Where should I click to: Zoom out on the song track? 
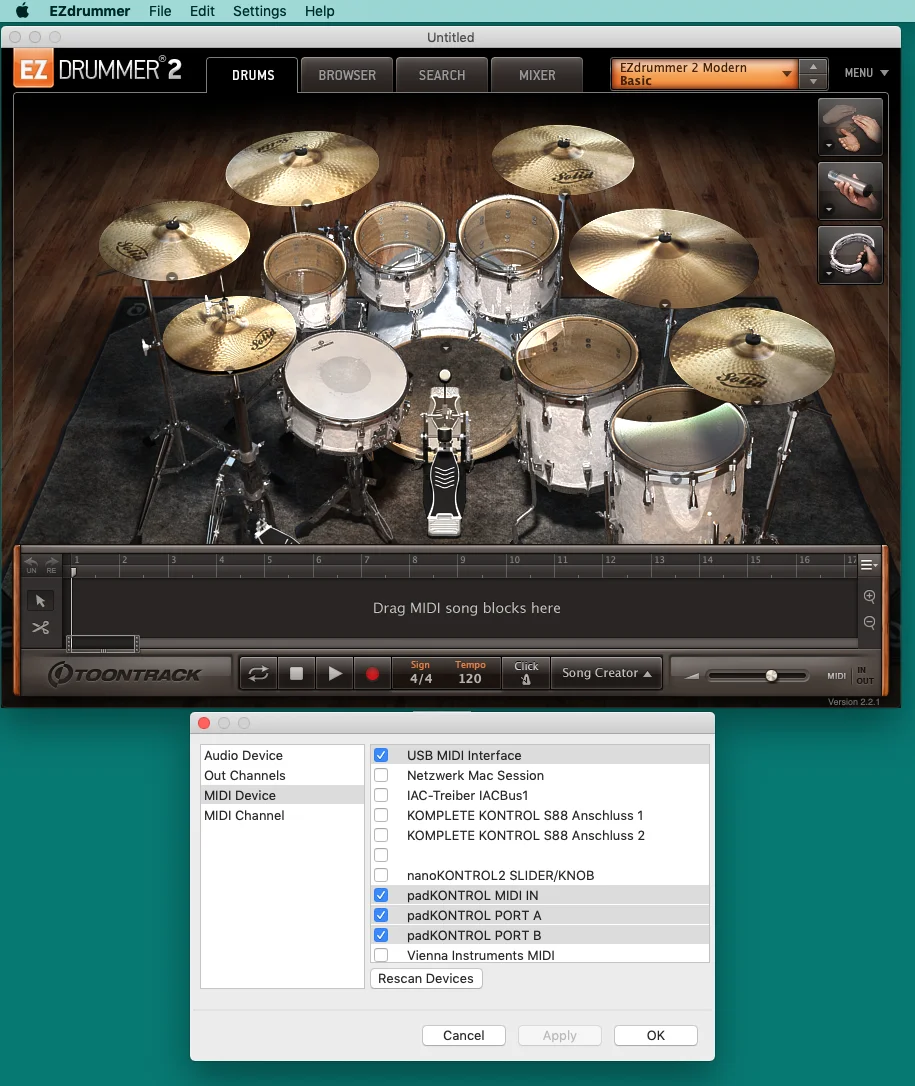[x=869, y=622]
